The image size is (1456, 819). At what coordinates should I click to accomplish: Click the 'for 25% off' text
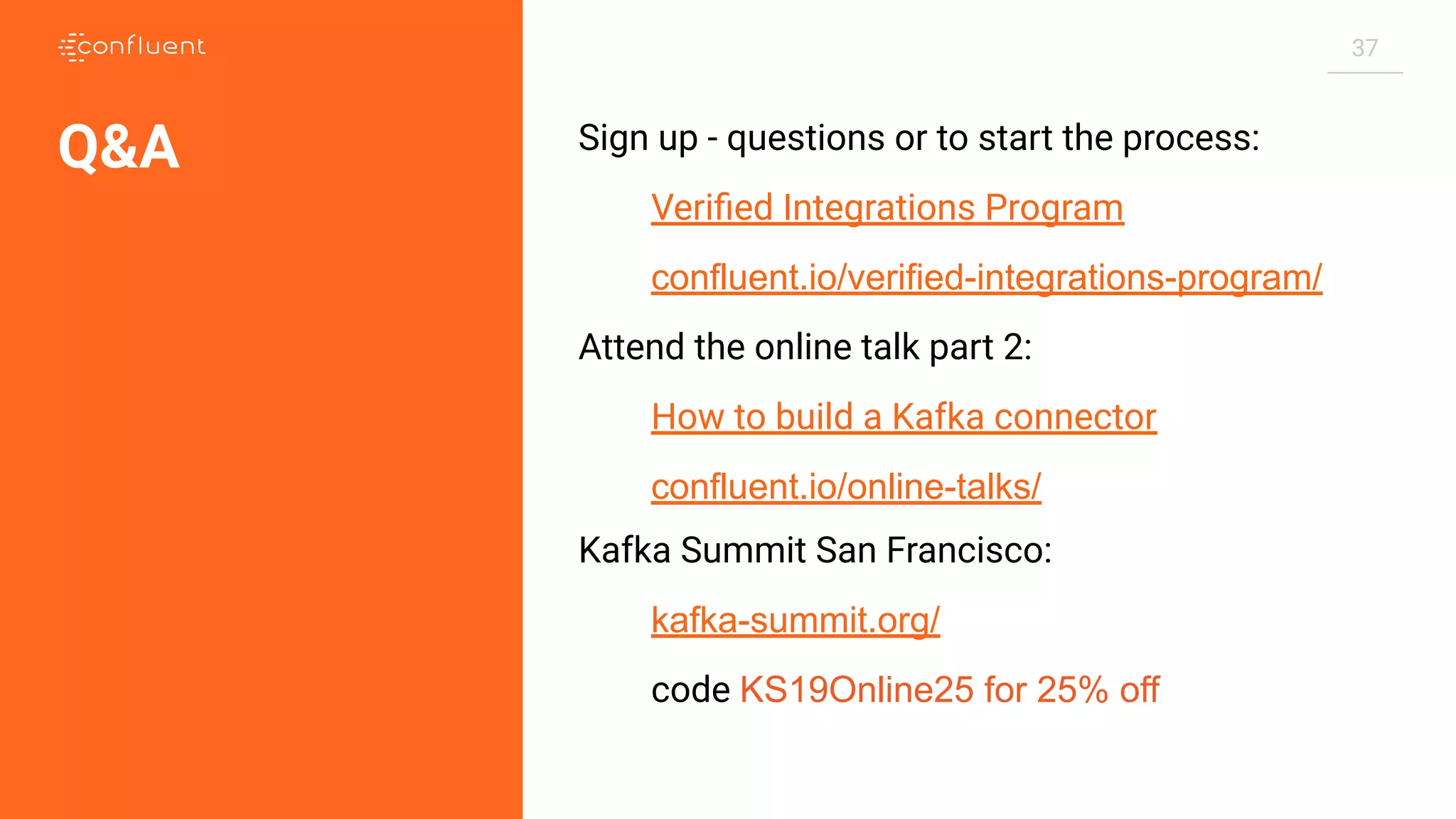pos(1072,690)
